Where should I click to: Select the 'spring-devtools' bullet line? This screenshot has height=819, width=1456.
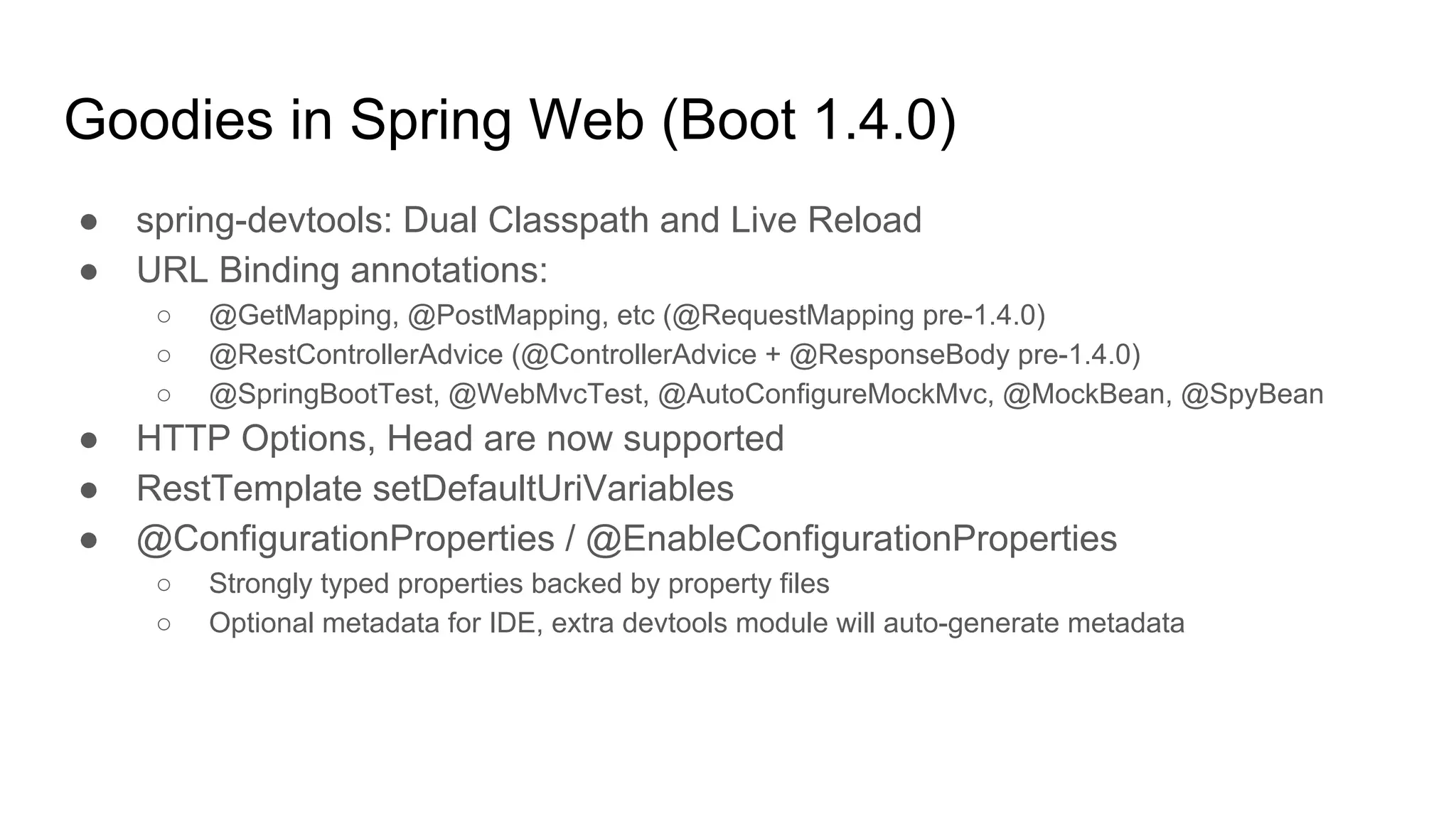click(529, 220)
